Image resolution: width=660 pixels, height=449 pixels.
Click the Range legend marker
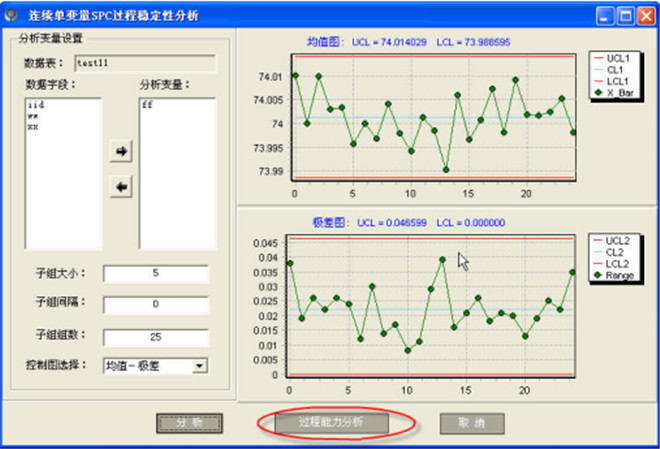tap(597, 275)
